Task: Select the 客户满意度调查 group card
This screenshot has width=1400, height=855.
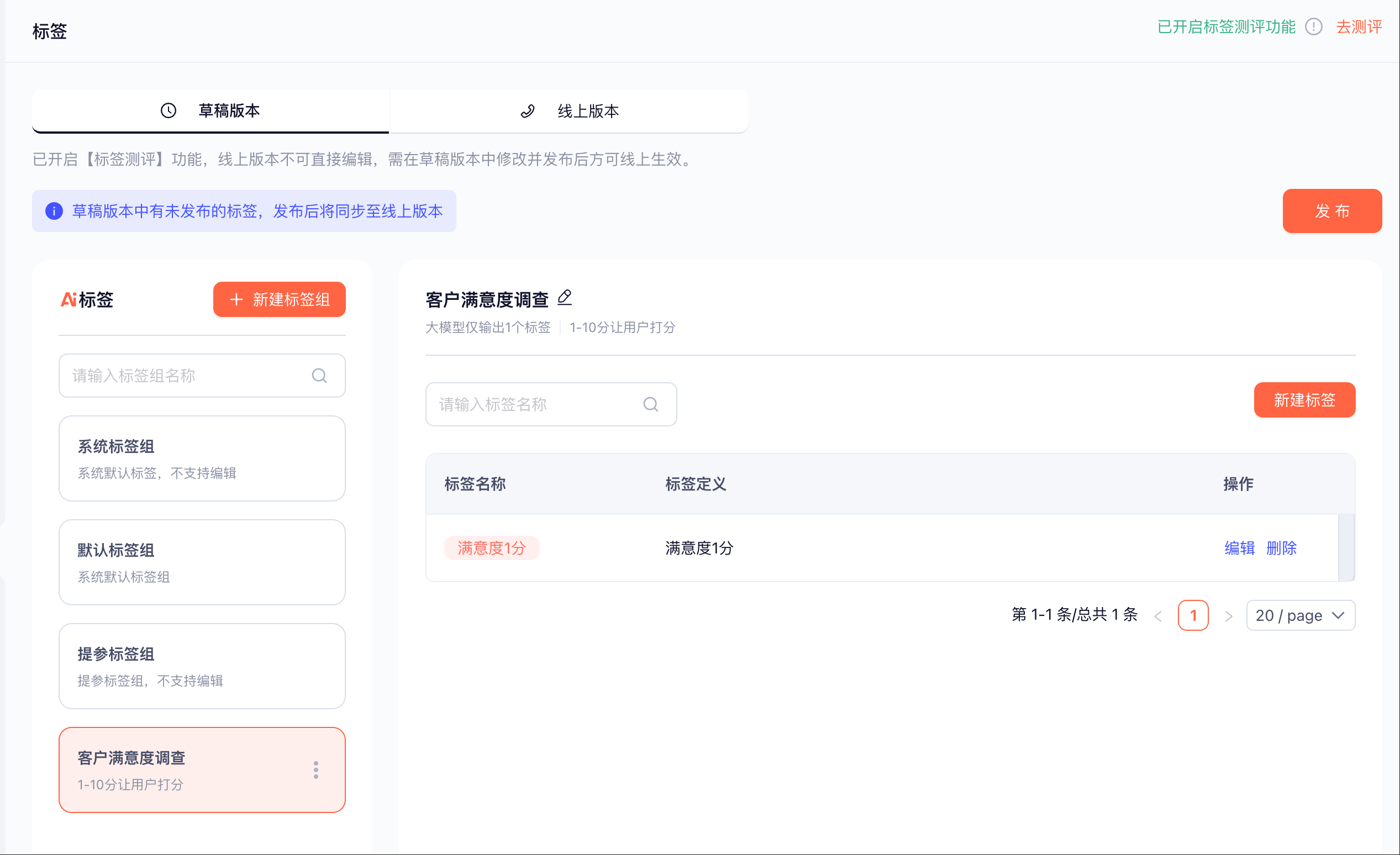Action: [x=202, y=770]
